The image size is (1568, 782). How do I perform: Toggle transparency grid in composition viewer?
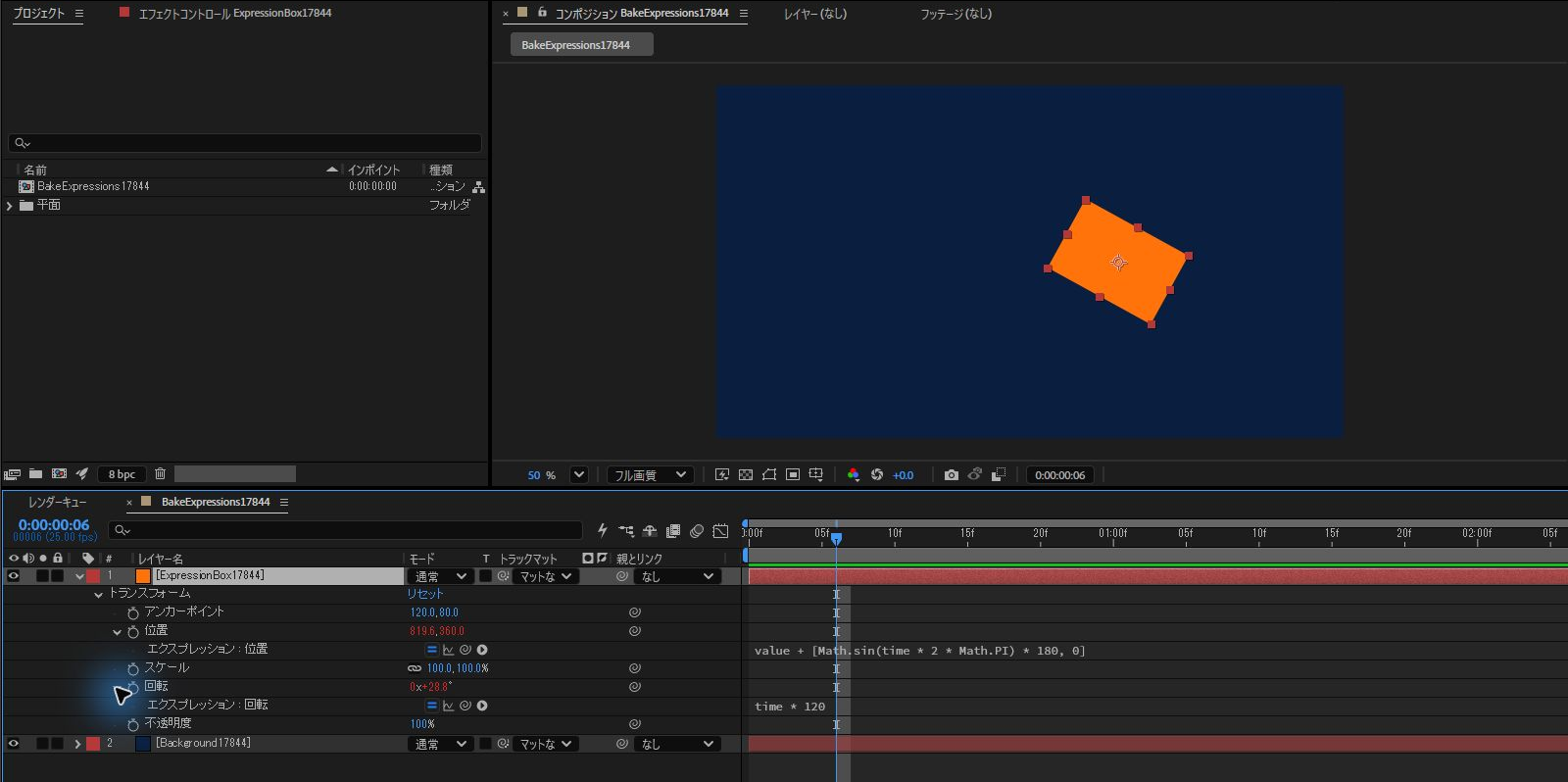(x=746, y=475)
